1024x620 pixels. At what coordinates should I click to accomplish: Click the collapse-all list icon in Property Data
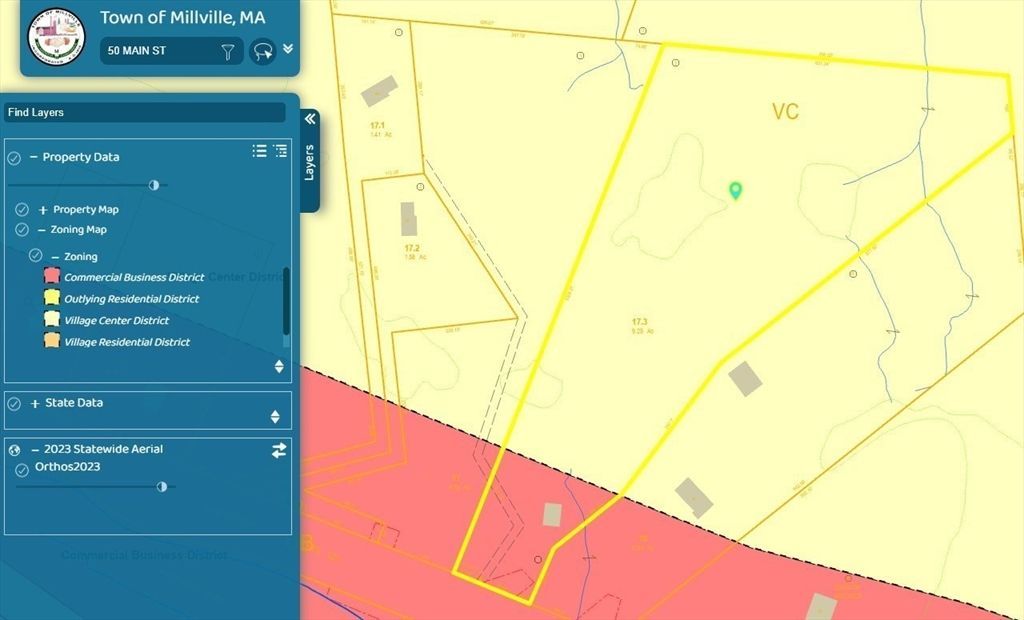coord(280,151)
